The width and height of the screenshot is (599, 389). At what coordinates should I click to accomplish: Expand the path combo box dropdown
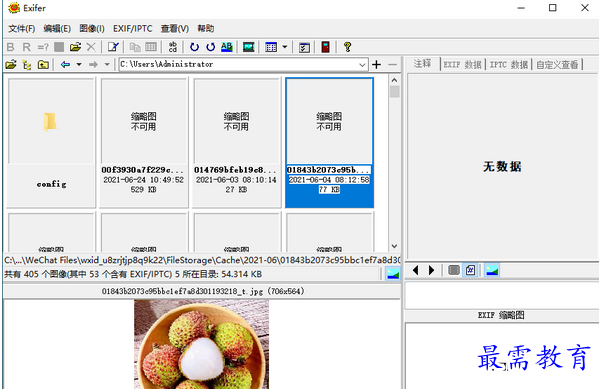pos(362,65)
